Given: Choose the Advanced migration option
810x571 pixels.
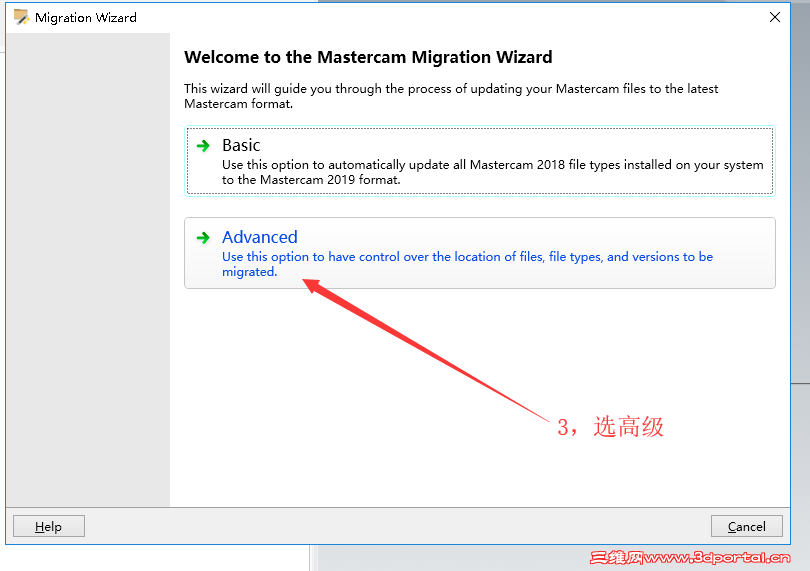Looking at the screenshot, I should click(479, 253).
